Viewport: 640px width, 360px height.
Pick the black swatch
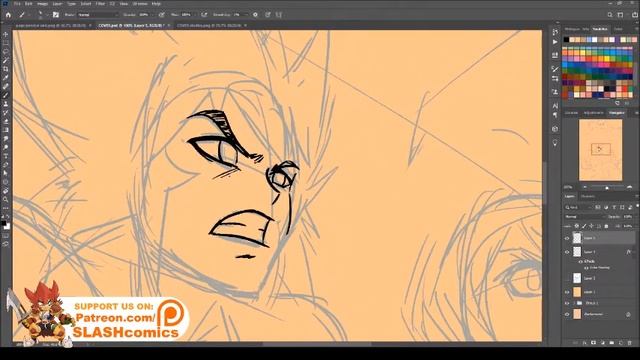[x=566, y=40]
